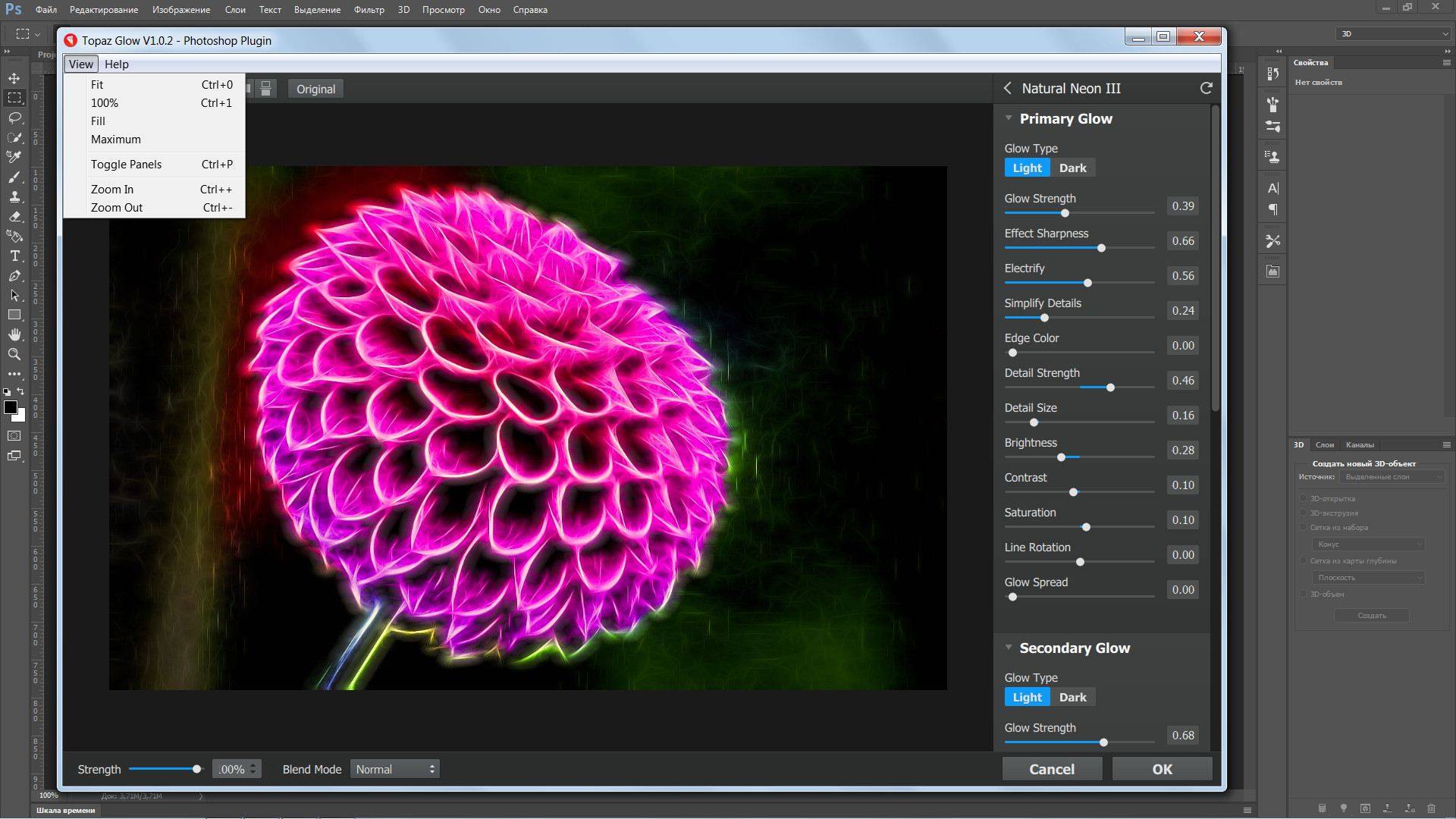Open the Фильтр menu in Photoshop
This screenshot has height=819, width=1456.
[x=369, y=10]
